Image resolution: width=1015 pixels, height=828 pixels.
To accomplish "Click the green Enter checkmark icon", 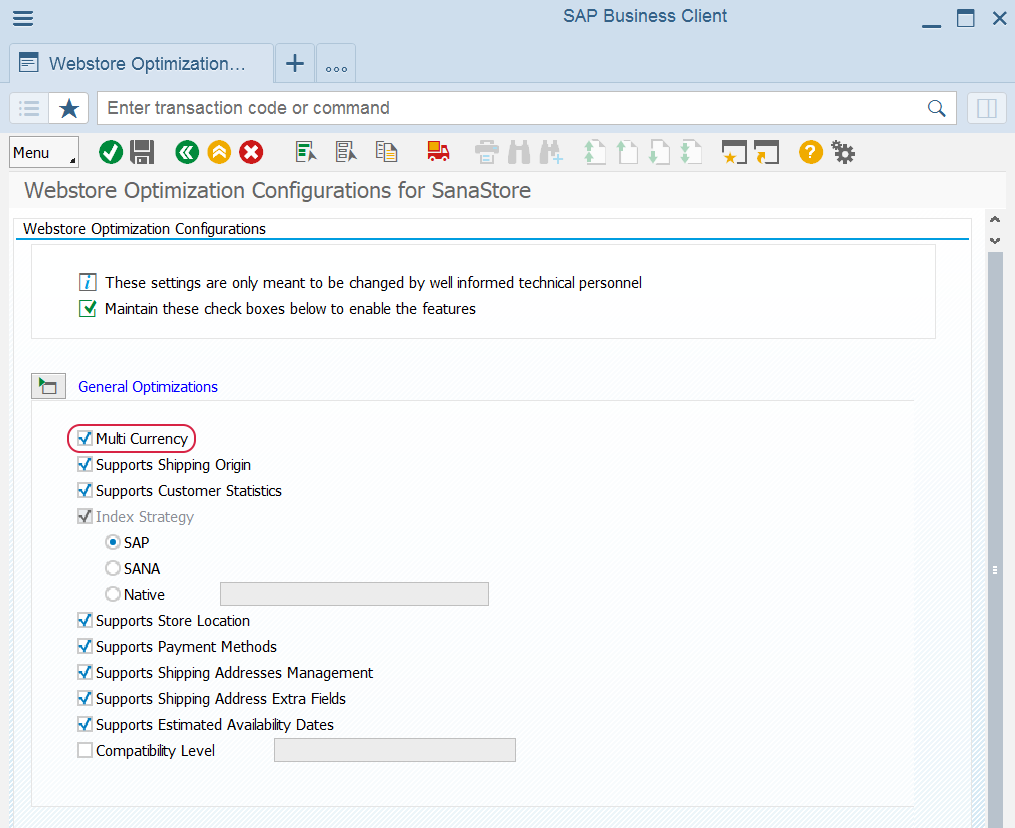I will pyautogui.click(x=111, y=153).
